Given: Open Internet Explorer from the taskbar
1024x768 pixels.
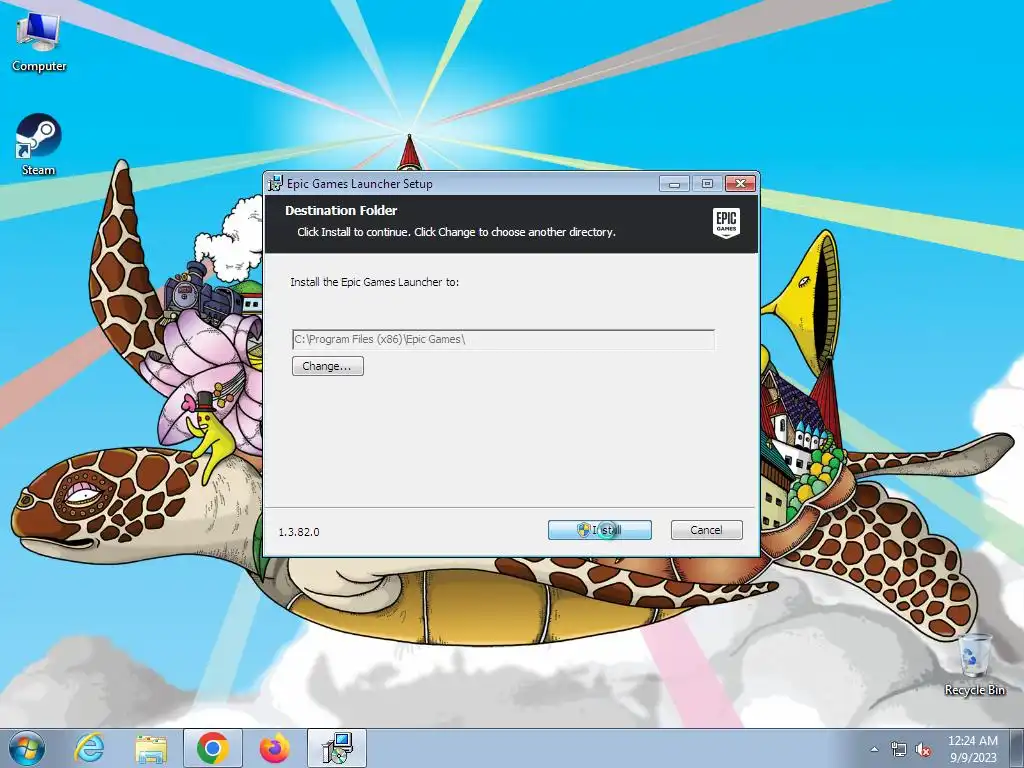Looking at the screenshot, I should [89, 748].
